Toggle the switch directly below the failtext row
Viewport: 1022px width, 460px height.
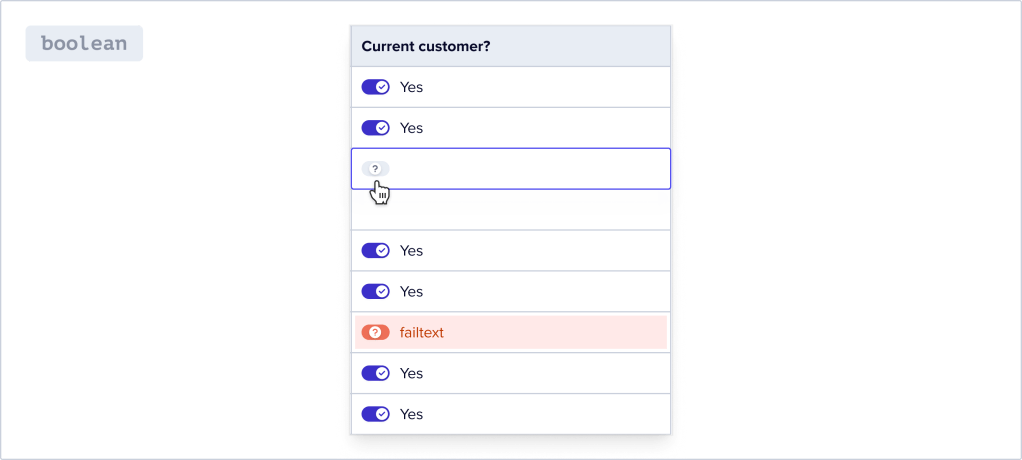(375, 373)
